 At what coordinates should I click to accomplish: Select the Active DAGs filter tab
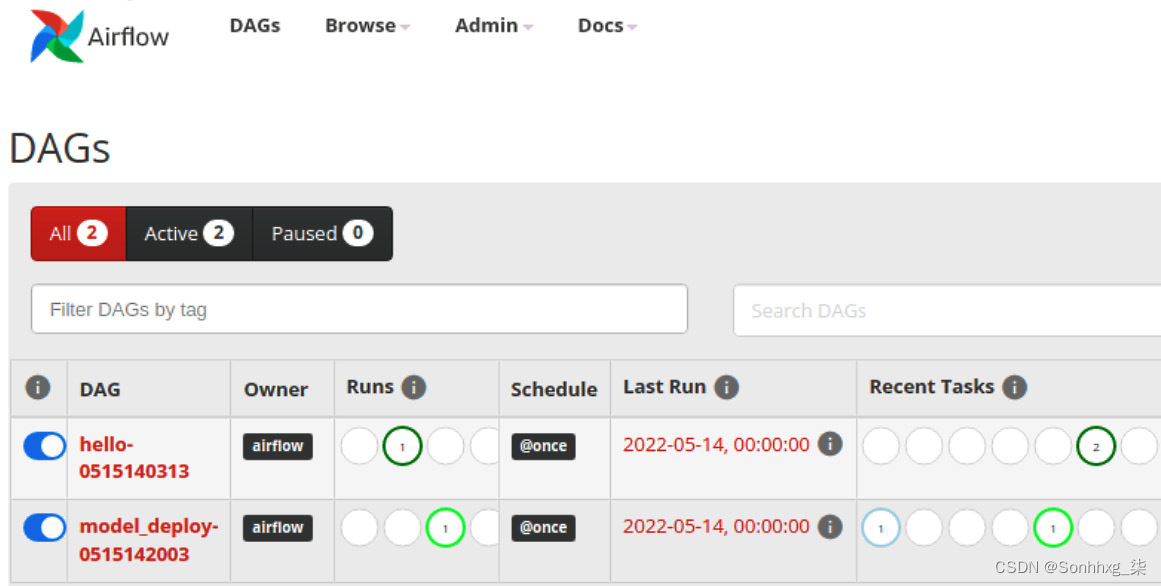[189, 233]
